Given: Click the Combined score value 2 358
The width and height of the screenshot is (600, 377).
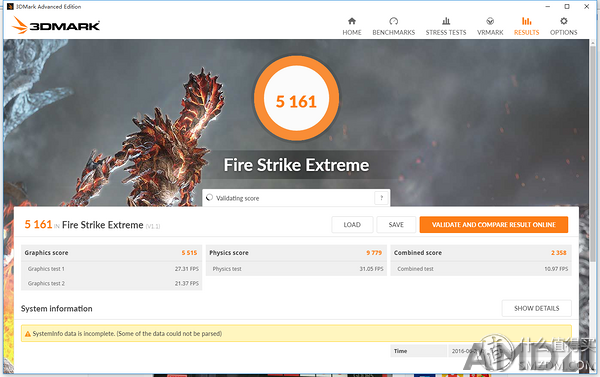Looking at the screenshot, I should coord(559,253).
